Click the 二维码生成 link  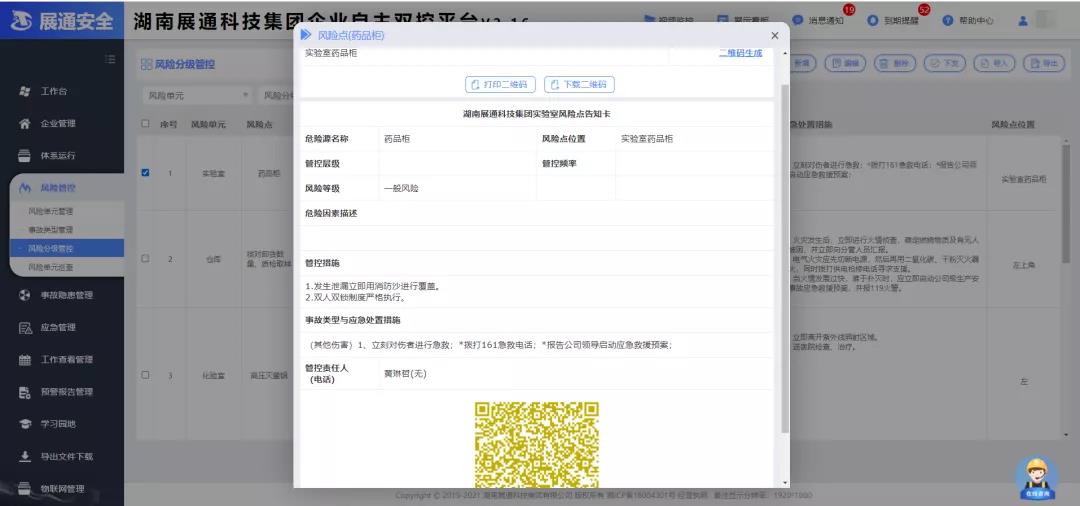tap(740, 53)
